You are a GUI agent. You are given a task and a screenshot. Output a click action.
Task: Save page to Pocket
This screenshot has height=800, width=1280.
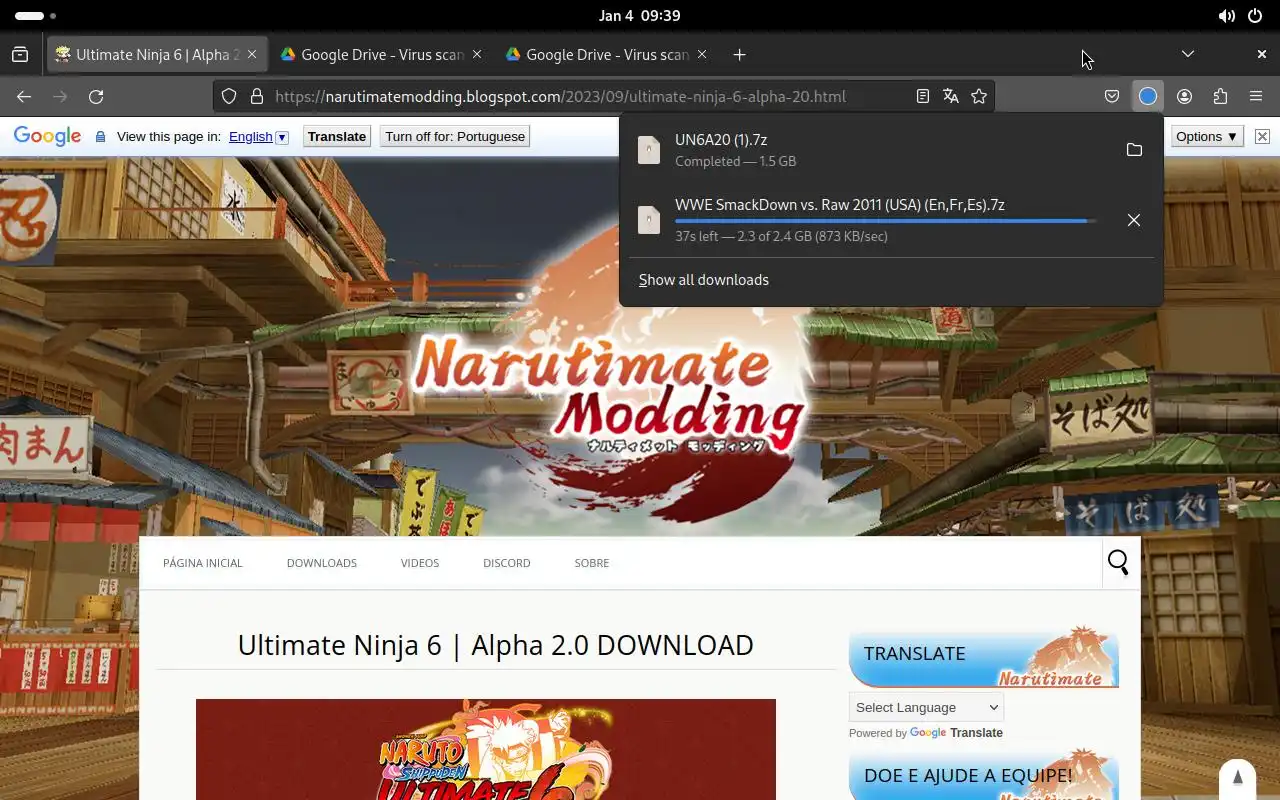(1112, 97)
